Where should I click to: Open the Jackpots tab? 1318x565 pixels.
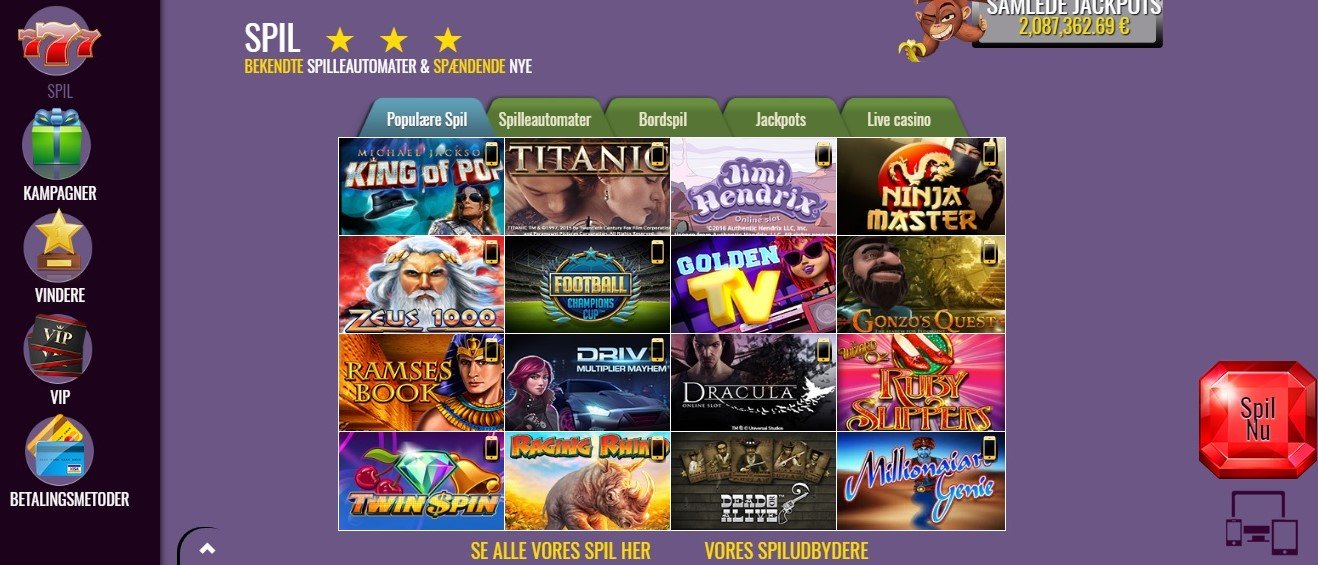781,120
